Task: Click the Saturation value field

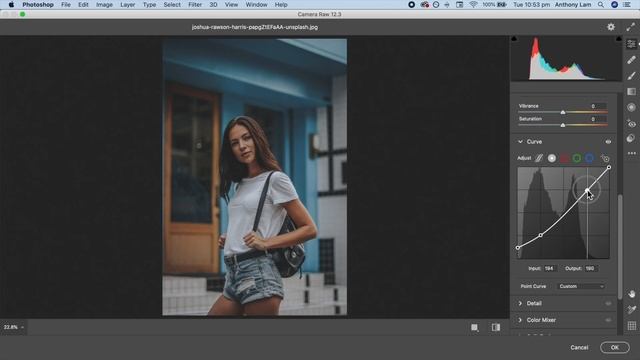Action: 593,119
